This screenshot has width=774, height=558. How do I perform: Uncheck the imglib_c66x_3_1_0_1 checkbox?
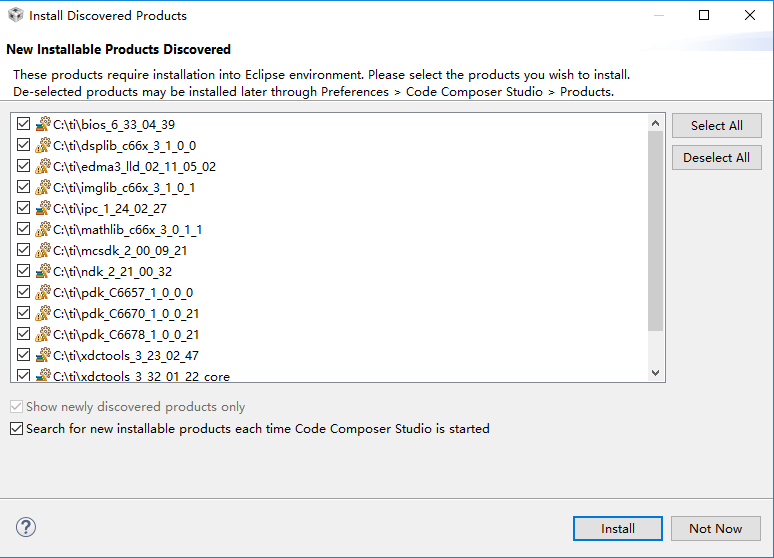coord(24,187)
